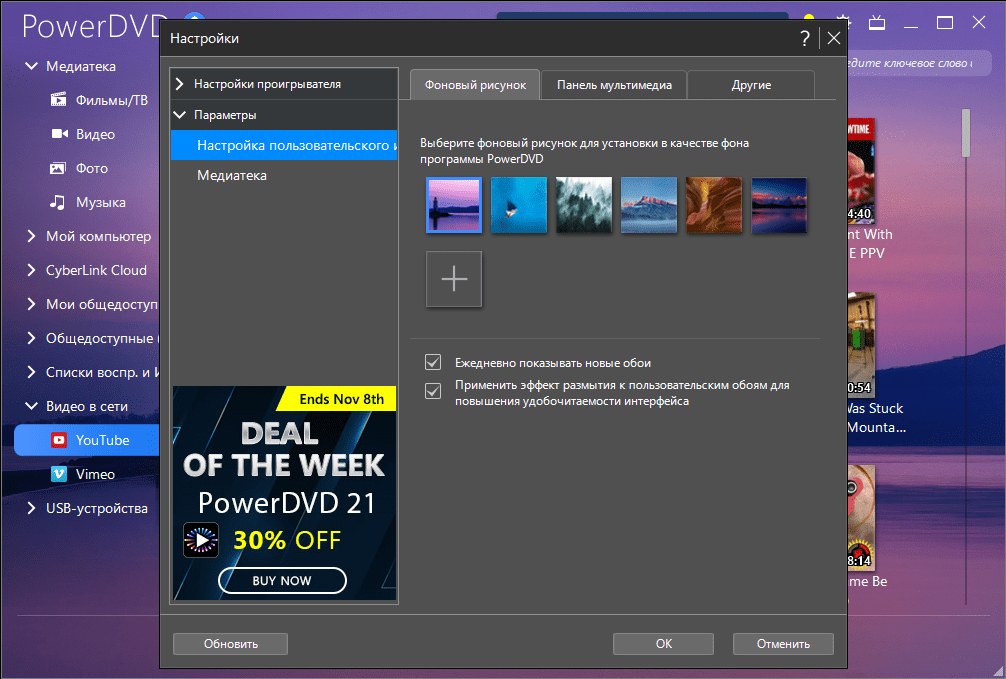Screen dimensions: 1006x679
Task: Click the Vimeo logo icon in sidebar
Action: [x=58, y=474]
